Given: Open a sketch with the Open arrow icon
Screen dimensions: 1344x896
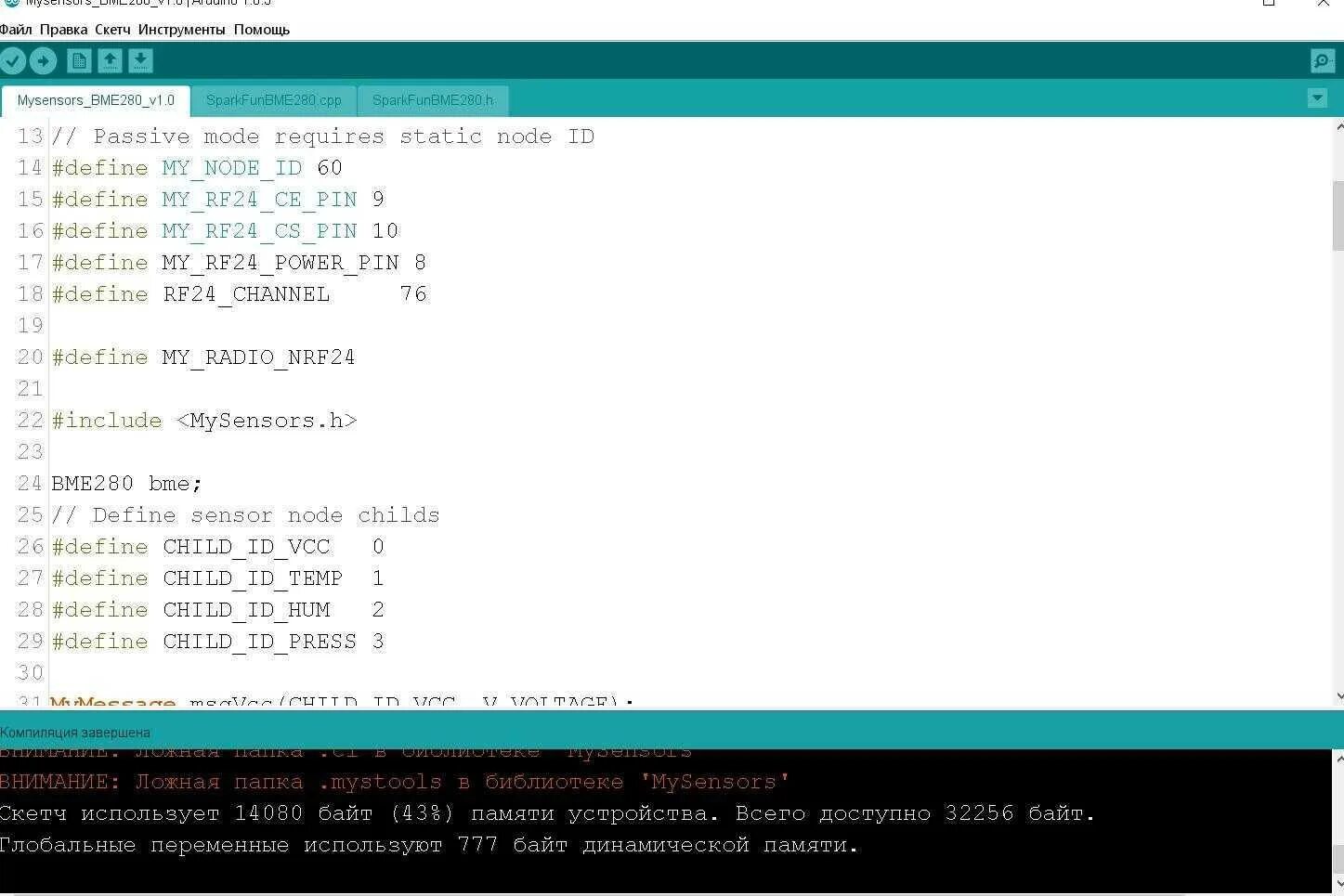Looking at the screenshot, I should tap(110, 61).
